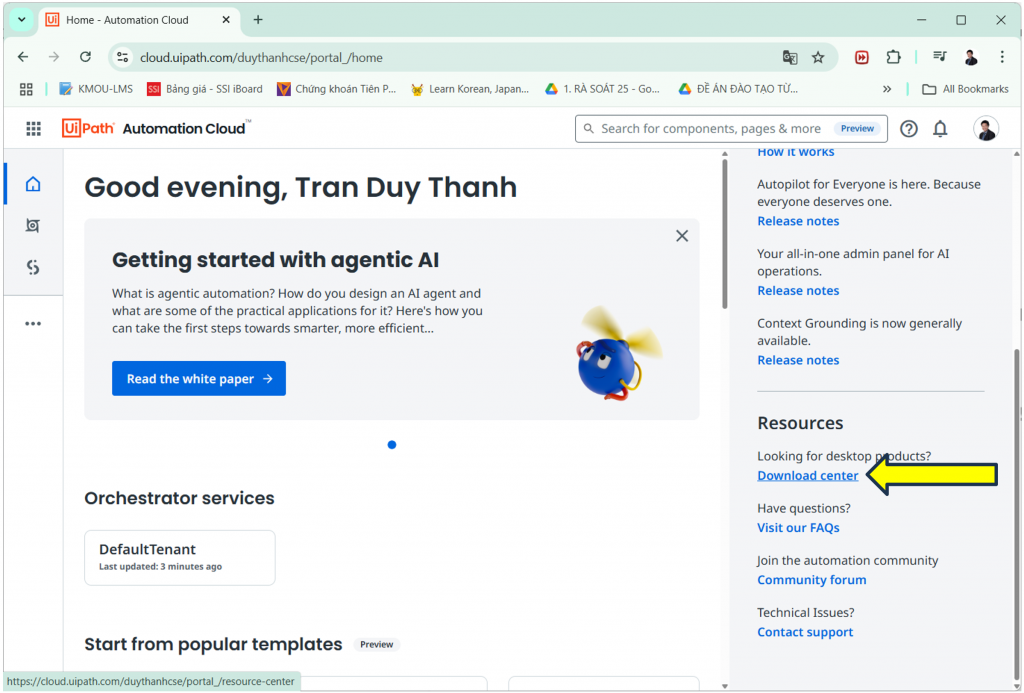Image resolution: width=1024 pixels, height=693 pixels.
Task: Open the Community forum link
Action: [x=812, y=580]
